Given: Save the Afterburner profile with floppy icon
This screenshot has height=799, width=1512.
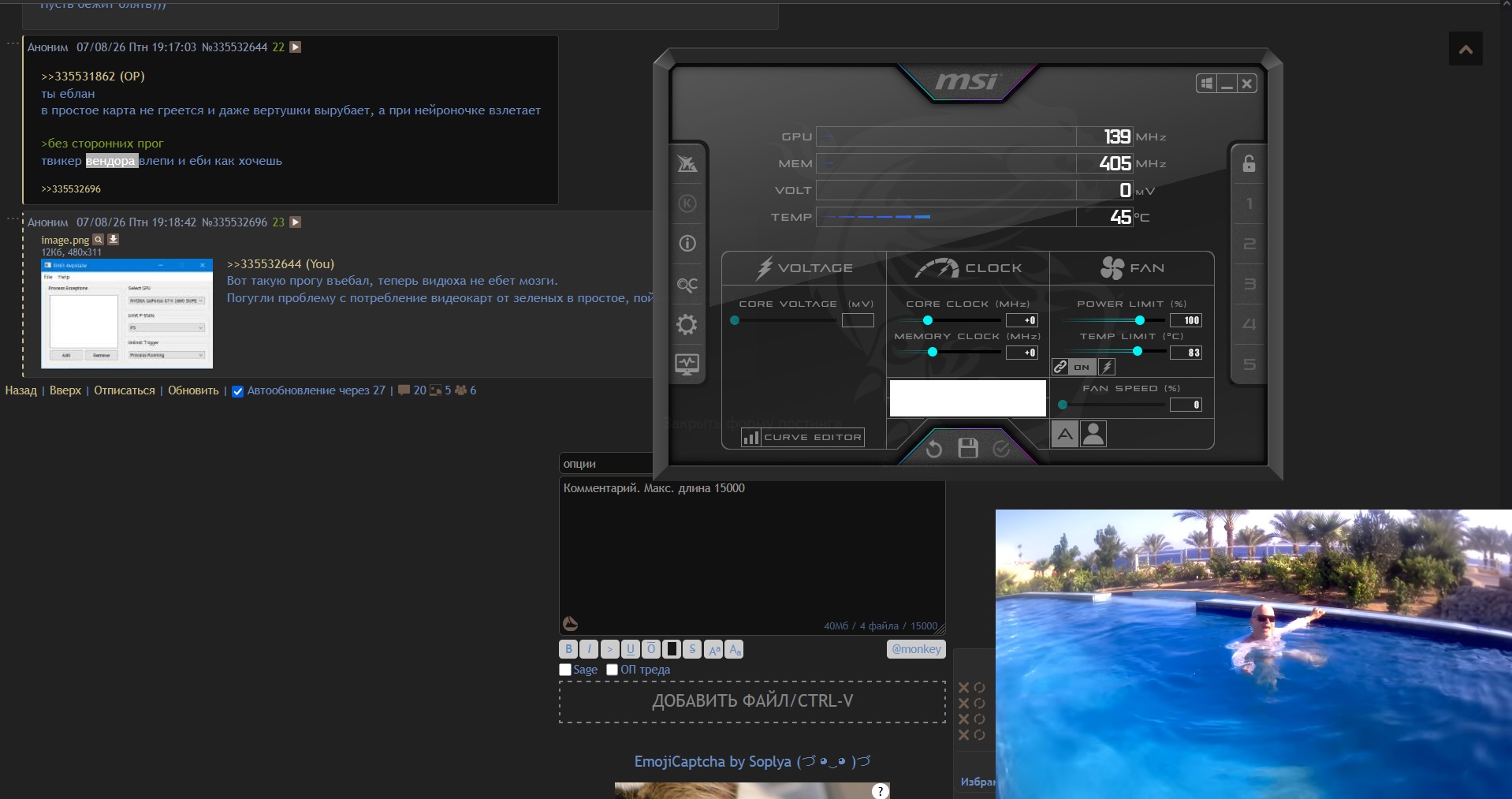Looking at the screenshot, I should 968,448.
